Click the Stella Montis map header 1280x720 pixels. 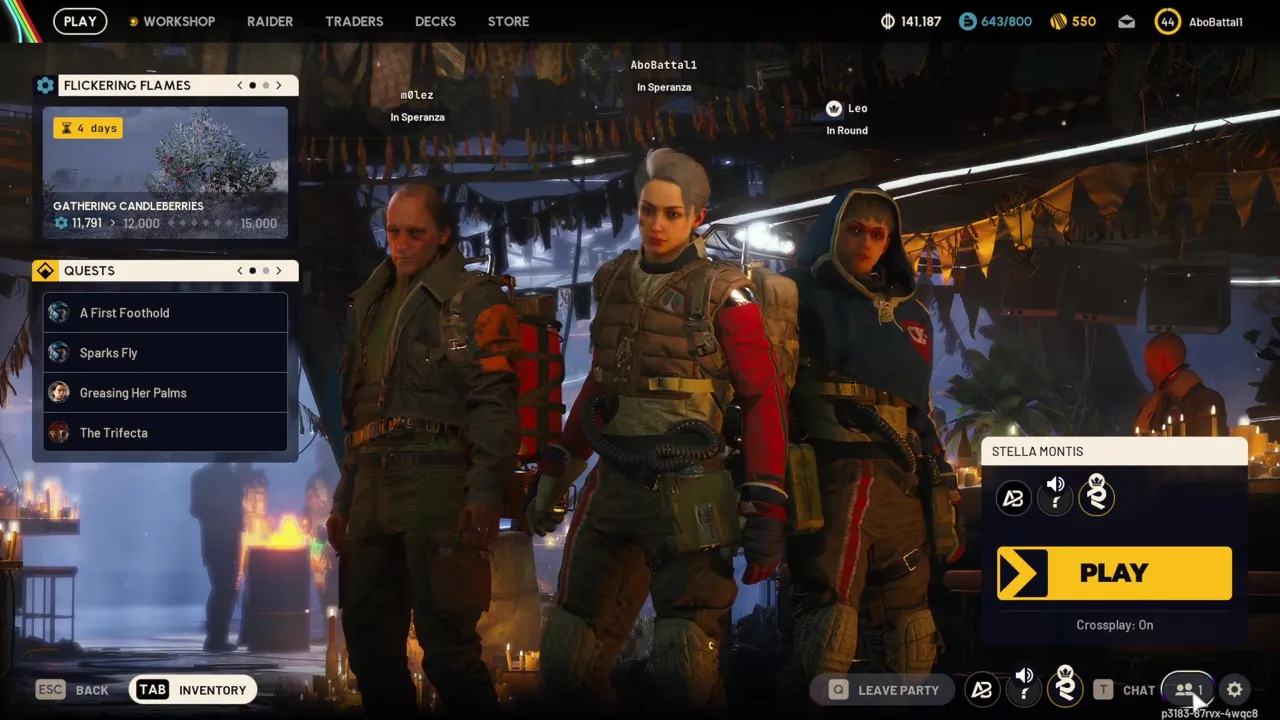[1114, 451]
